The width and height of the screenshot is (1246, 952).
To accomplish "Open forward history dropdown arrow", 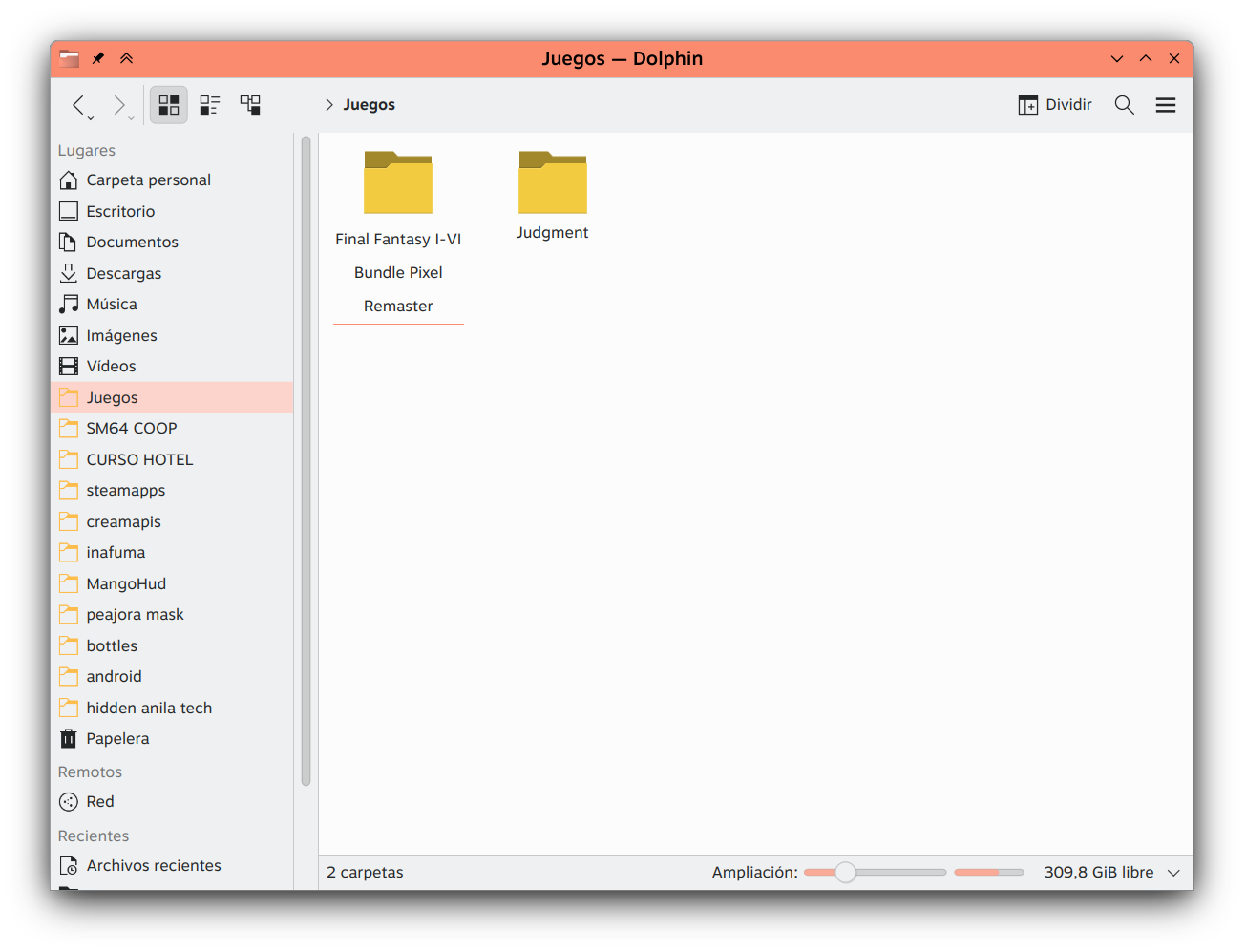I will point(131,118).
